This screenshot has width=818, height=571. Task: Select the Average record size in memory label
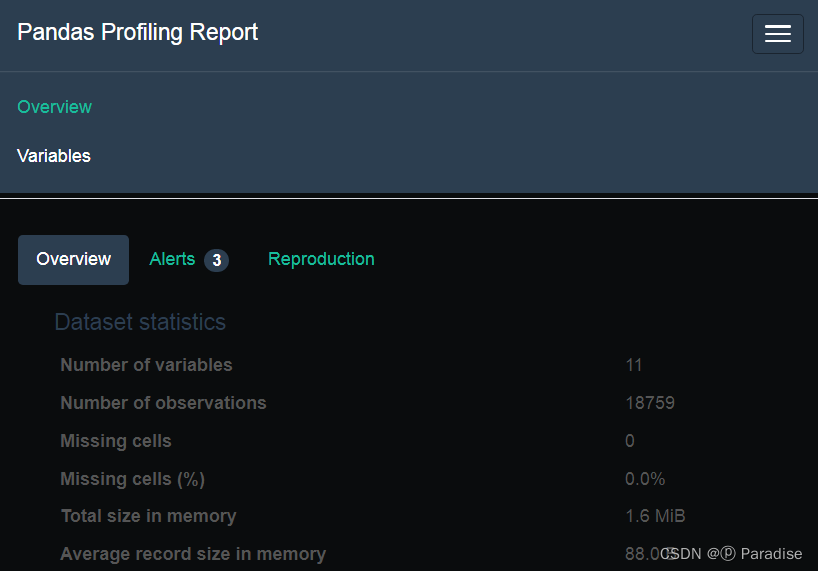click(x=193, y=554)
